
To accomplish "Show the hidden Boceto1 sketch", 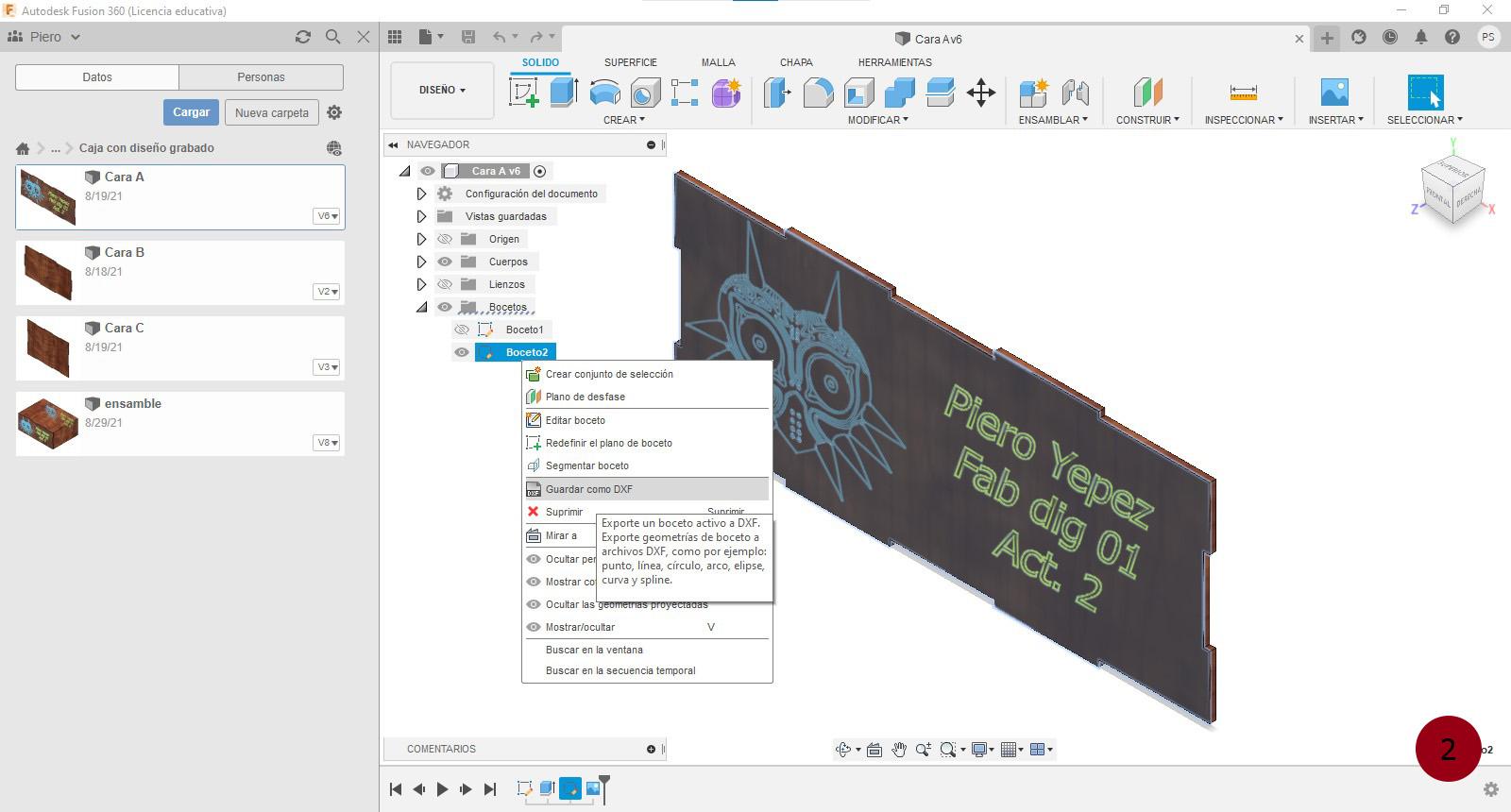I will (462, 330).
